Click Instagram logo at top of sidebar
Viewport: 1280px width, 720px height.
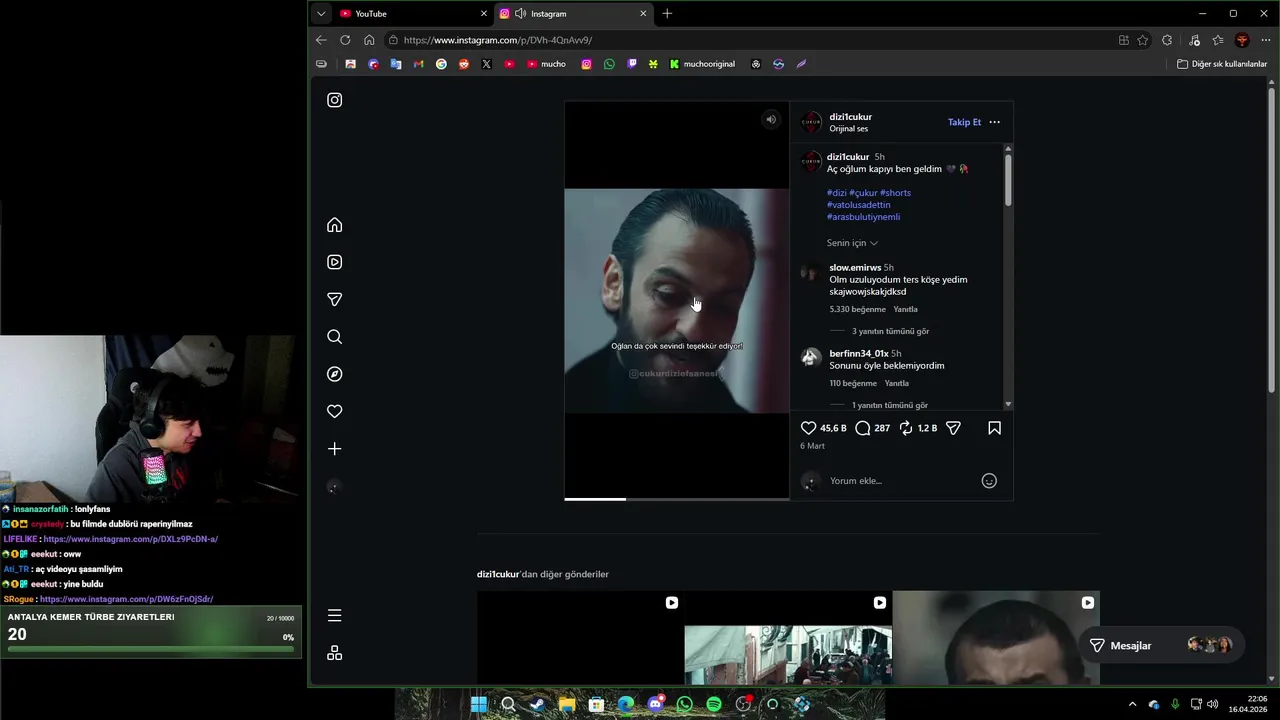pos(335,100)
